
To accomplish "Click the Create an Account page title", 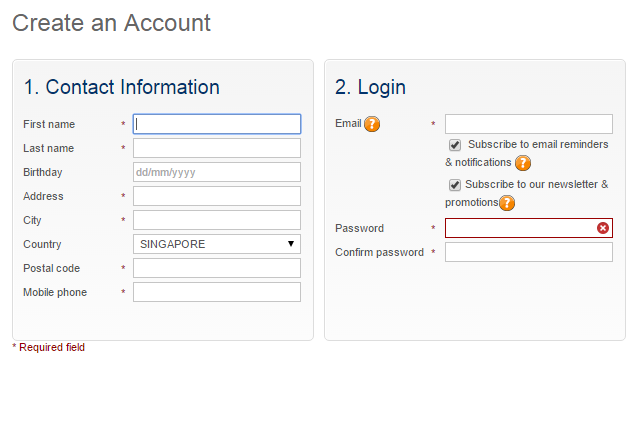I will 112,23.
